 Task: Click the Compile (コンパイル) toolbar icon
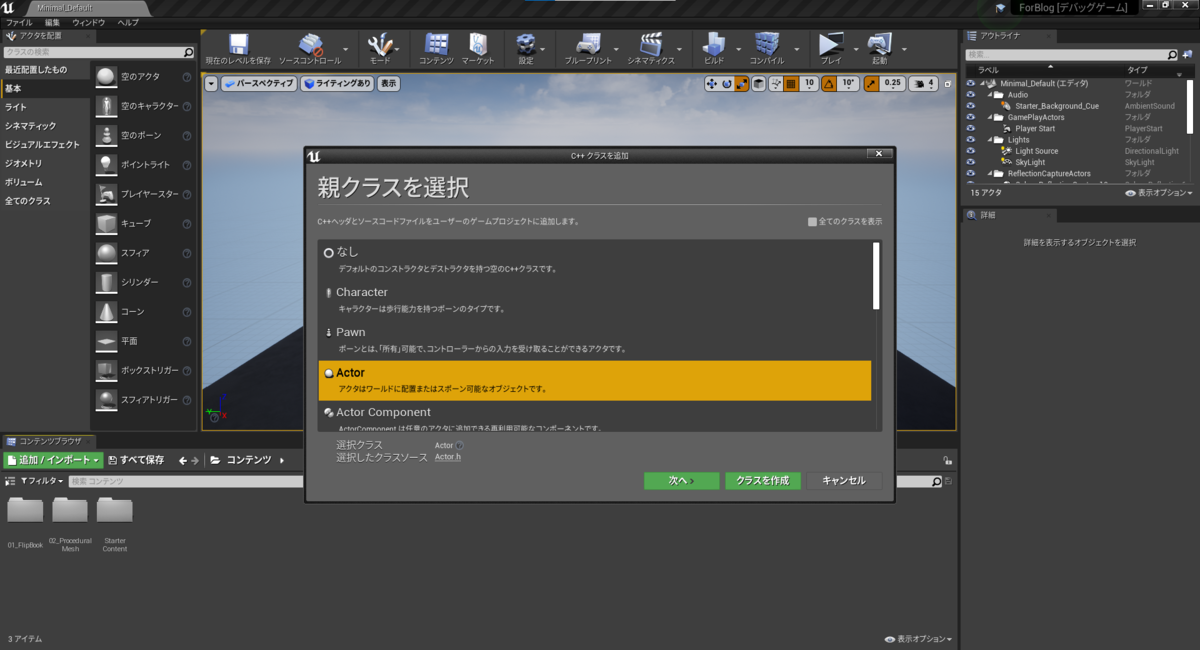click(x=767, y=45)
